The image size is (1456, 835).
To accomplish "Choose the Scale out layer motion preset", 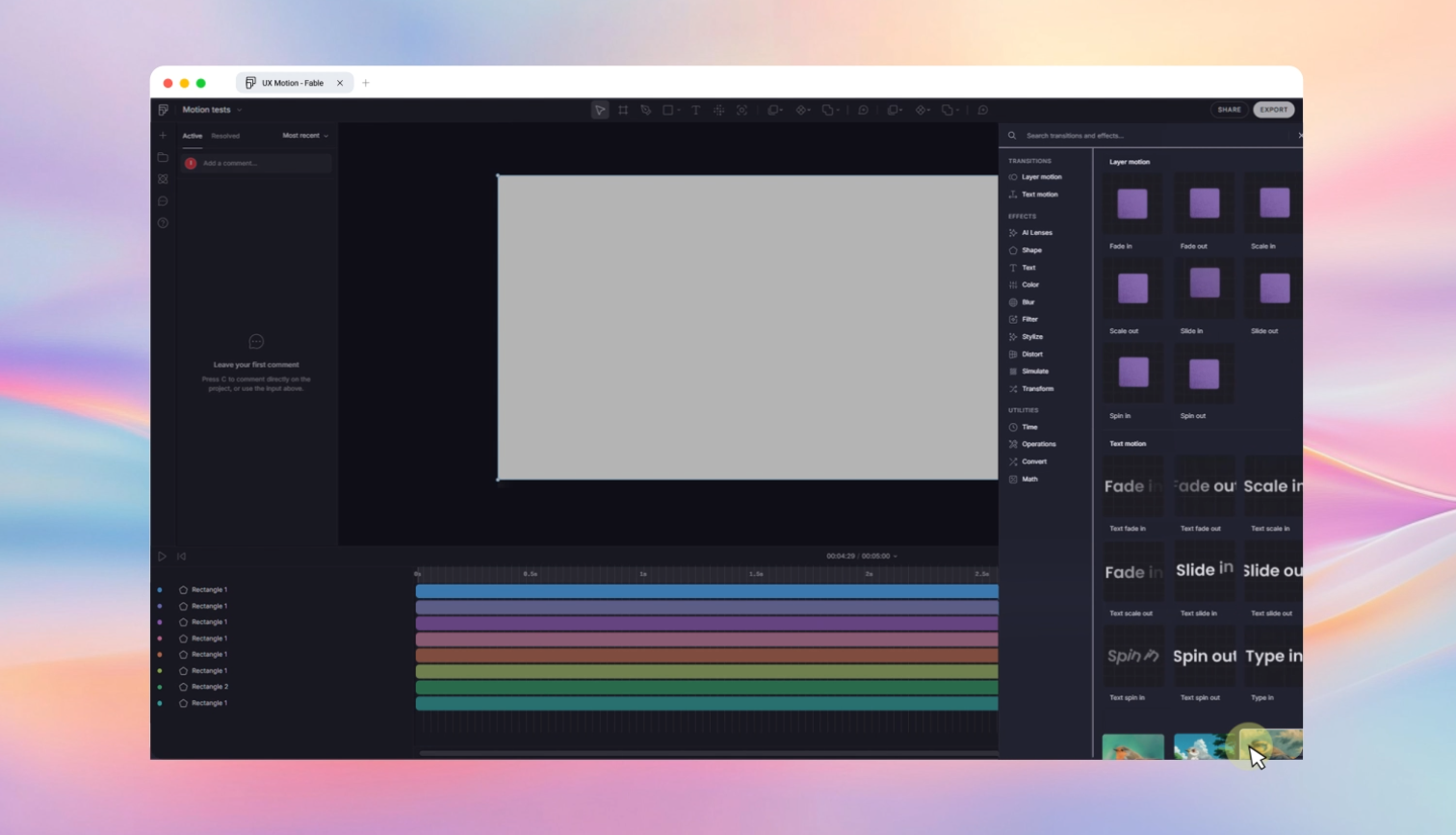I will point(1132,288).
